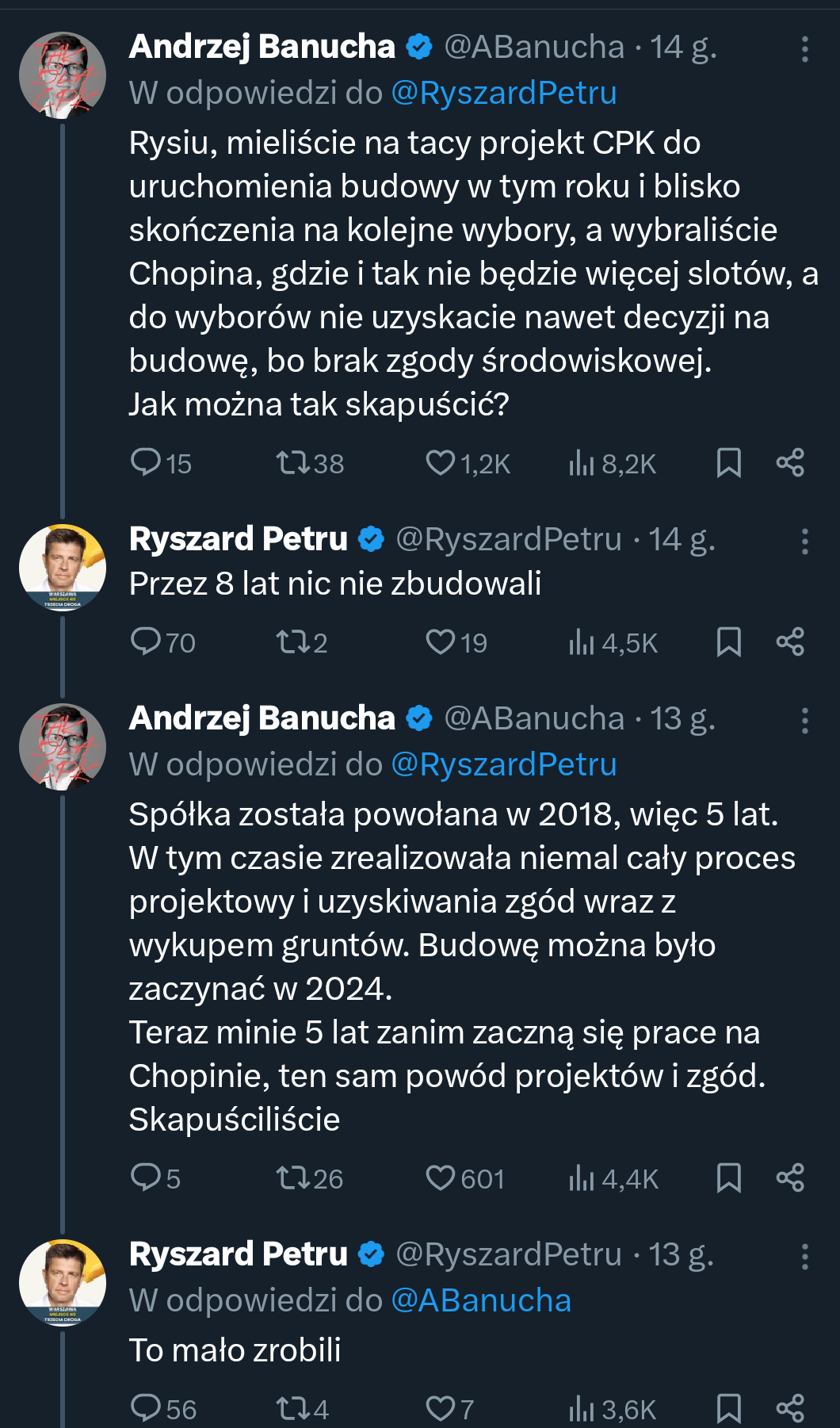840x1428 pixels.
Task: Open more options on Banucha's second tweet
Action: [804, 721]
